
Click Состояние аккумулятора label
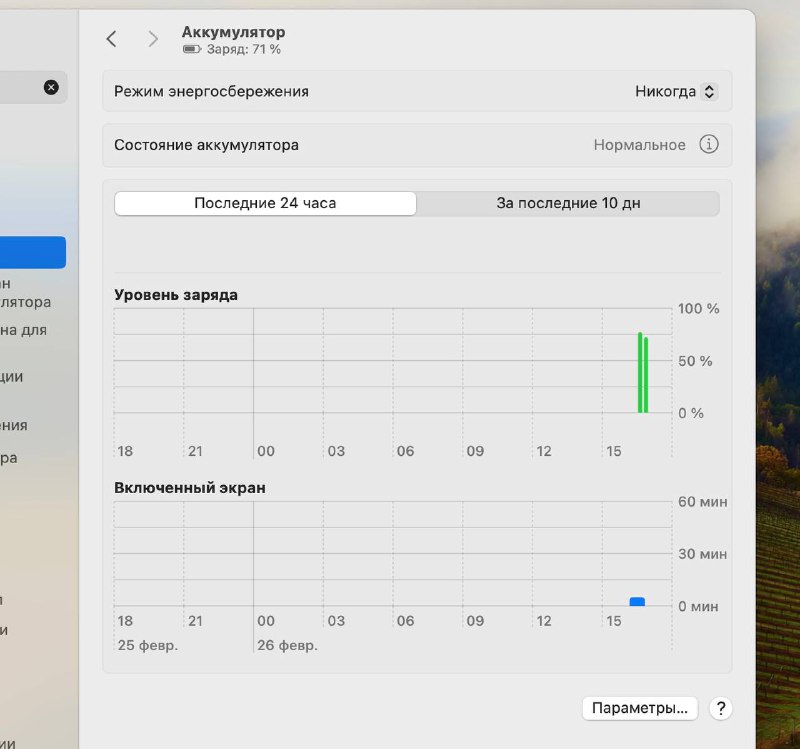tap(206, 145)
